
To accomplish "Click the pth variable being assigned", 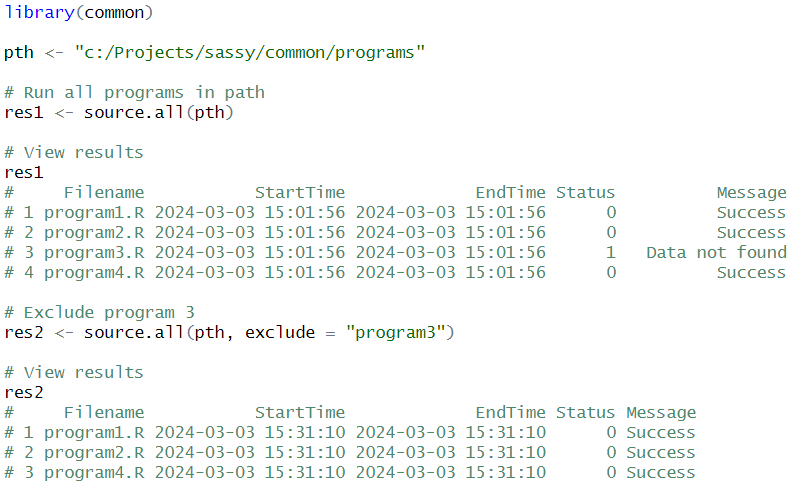I will [x=19, y=52].
